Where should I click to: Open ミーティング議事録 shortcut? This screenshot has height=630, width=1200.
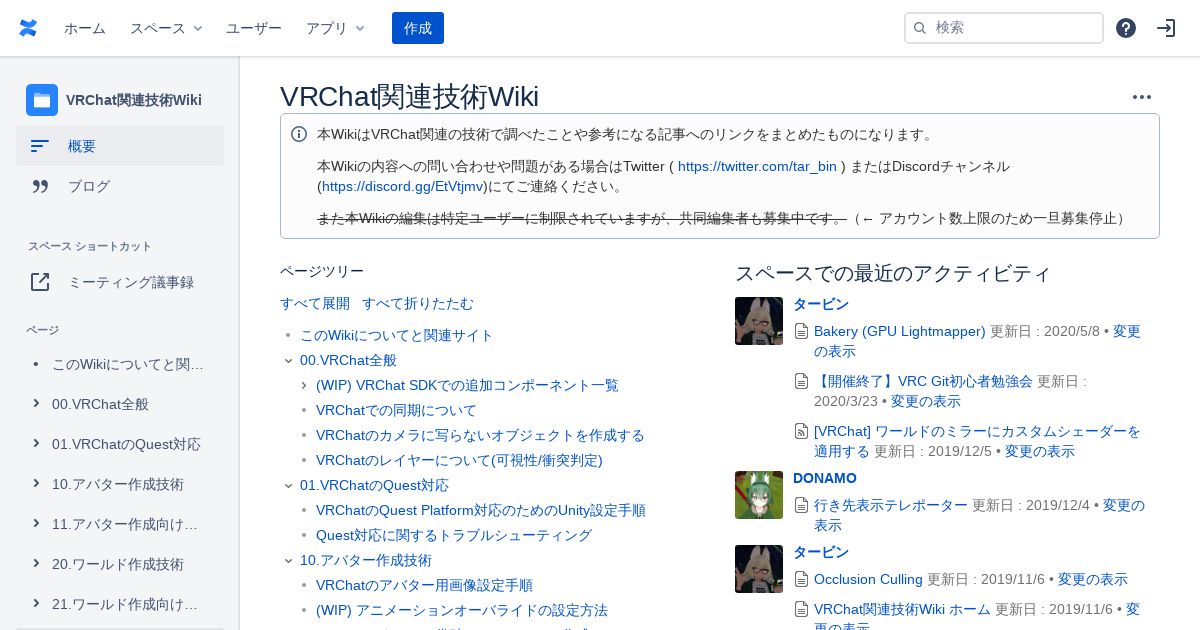point(120,282)
